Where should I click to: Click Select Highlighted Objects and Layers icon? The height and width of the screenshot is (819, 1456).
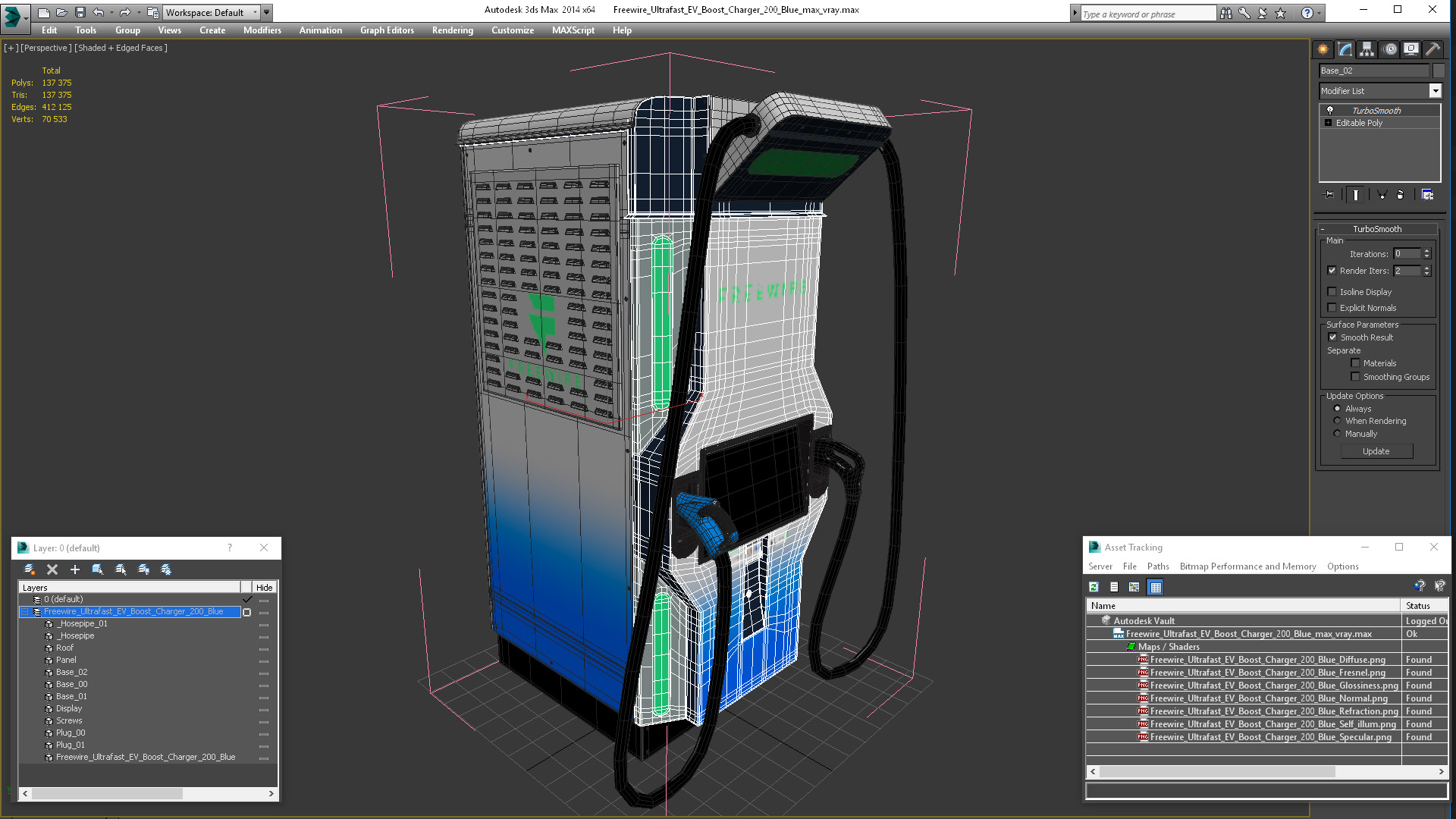[x=98, y=570]
